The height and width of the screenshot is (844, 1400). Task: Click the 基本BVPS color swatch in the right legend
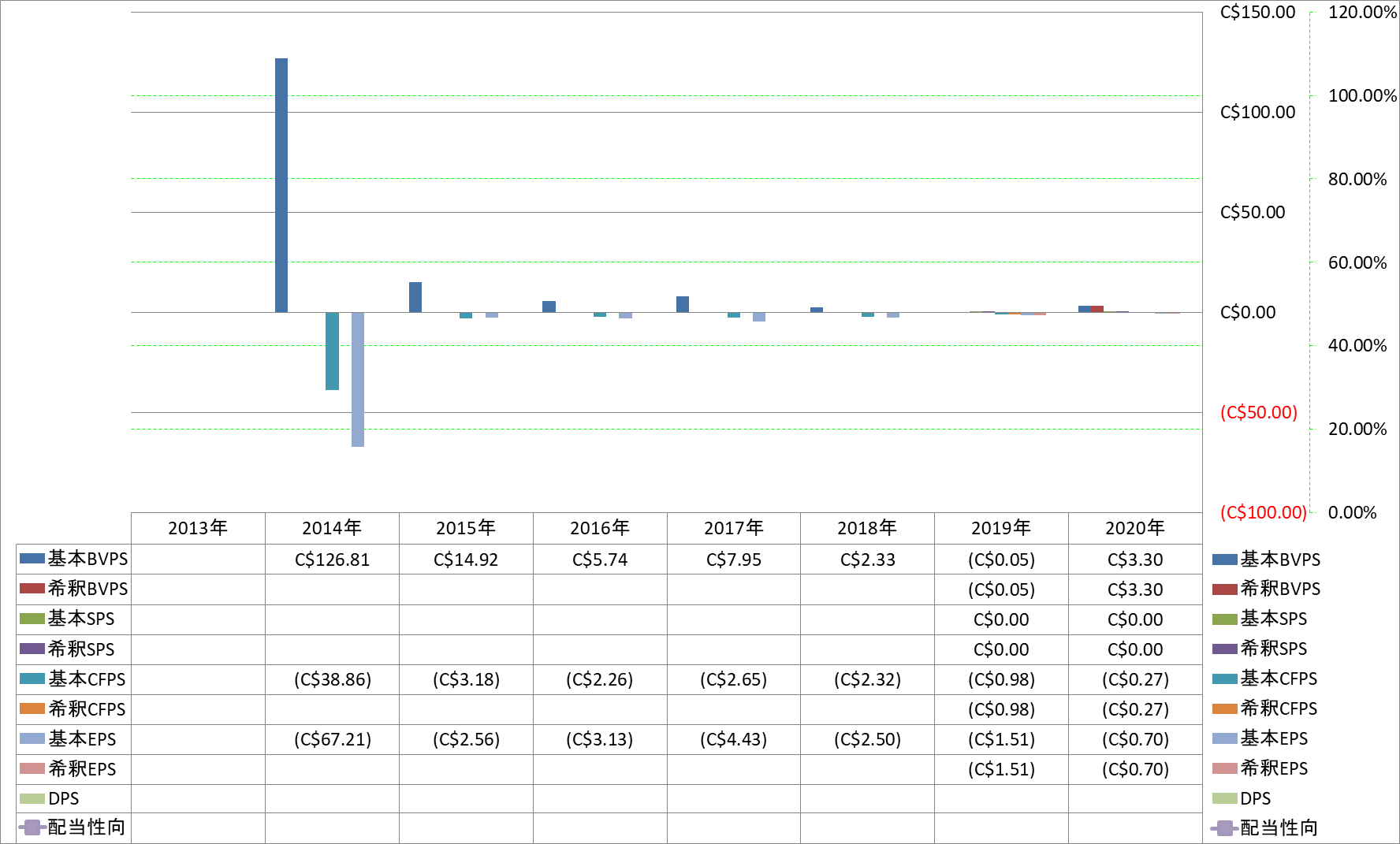pyautogui.click(x=1224, y=560)
